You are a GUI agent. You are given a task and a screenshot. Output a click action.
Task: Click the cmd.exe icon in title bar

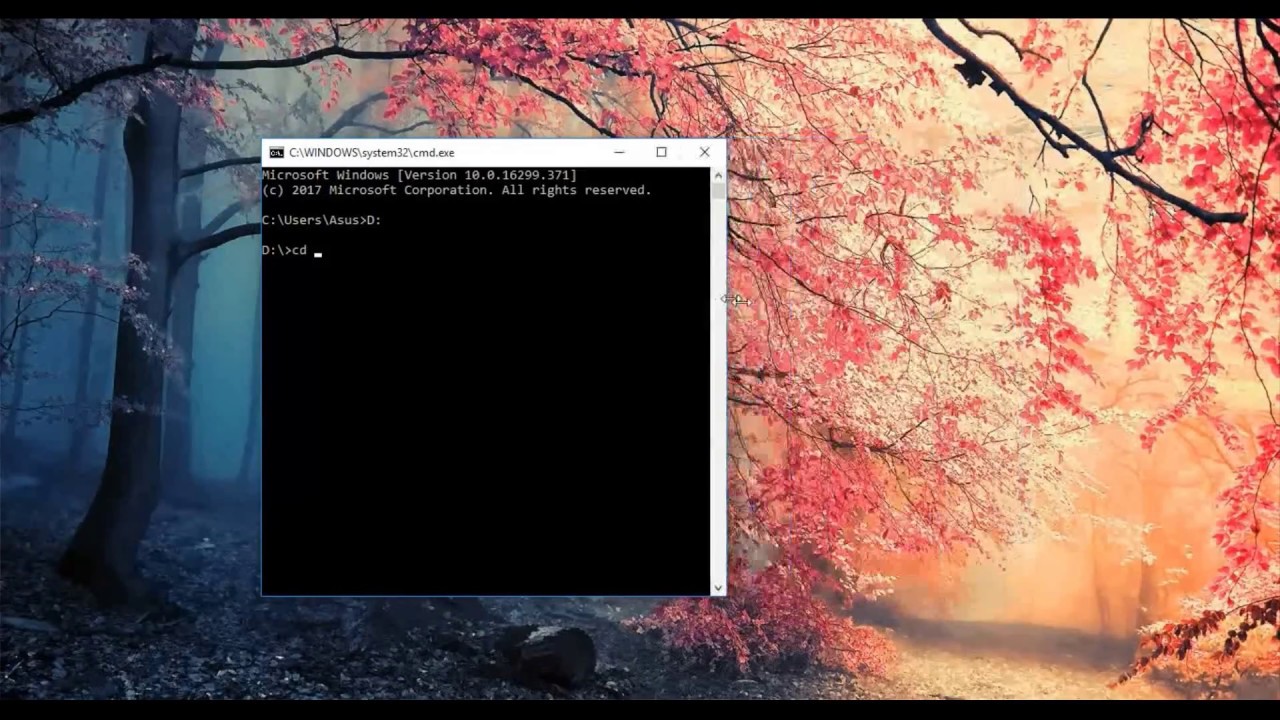(276, 153)
